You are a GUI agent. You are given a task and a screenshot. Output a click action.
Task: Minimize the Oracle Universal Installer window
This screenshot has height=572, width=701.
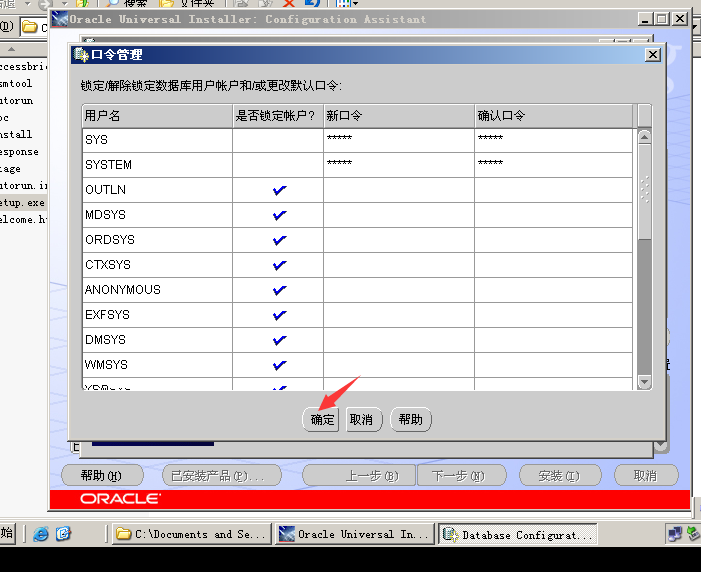645,19
